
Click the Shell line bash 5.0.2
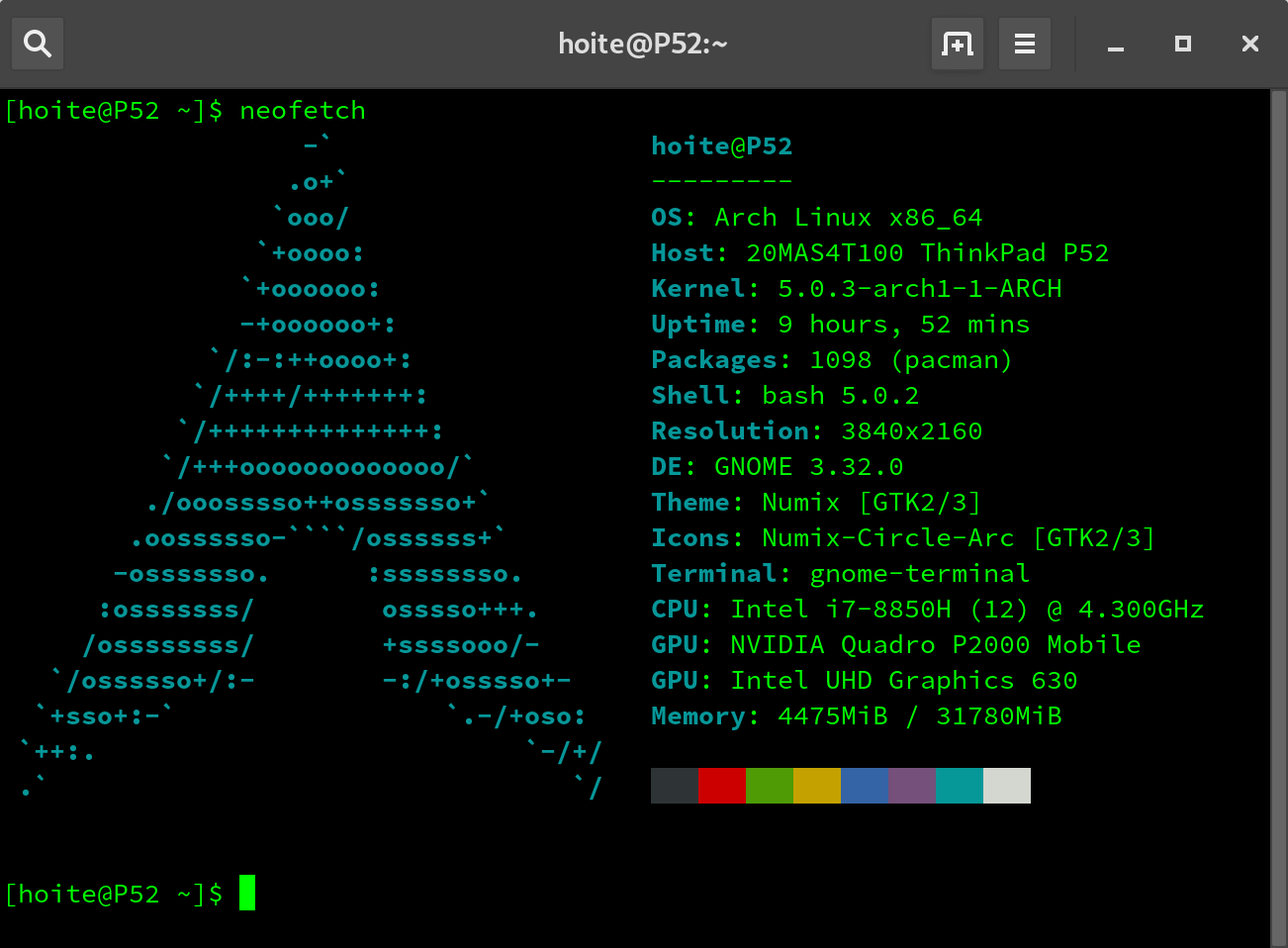pos(785,396)
